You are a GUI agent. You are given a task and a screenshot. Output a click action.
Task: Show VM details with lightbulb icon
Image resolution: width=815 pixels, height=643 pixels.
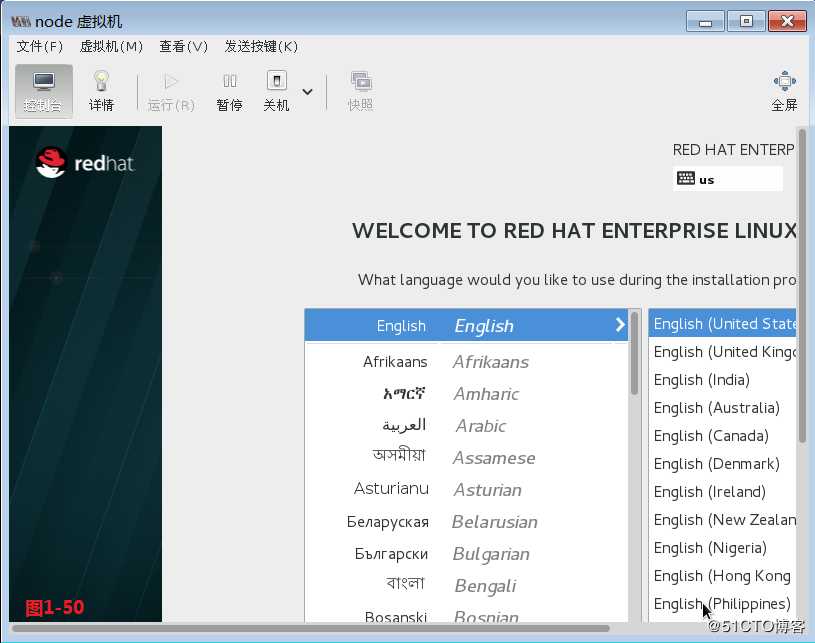(x=101, y=91)
